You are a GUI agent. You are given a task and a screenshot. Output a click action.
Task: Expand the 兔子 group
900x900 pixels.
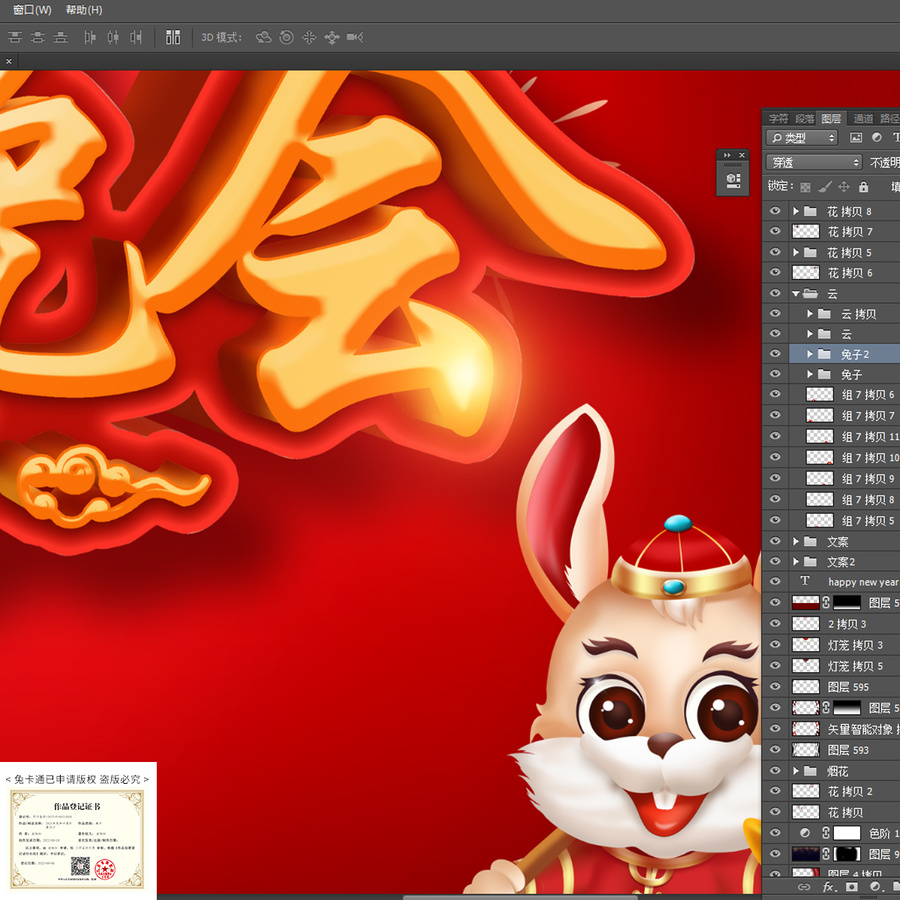[x=809, y=374]
